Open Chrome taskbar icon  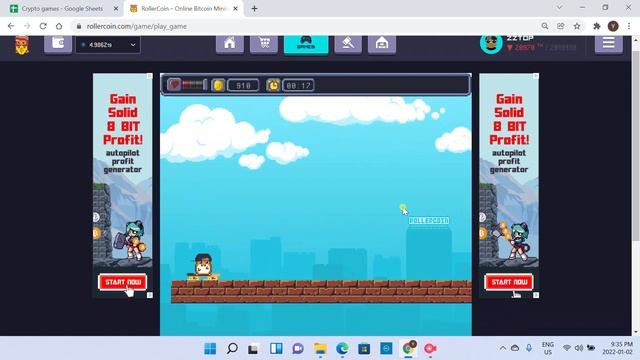[x=408, y=349]
